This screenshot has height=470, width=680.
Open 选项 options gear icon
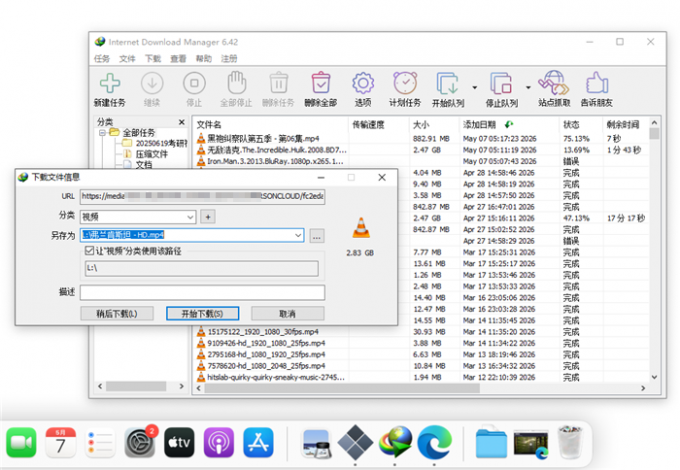(x=363, y=83)
